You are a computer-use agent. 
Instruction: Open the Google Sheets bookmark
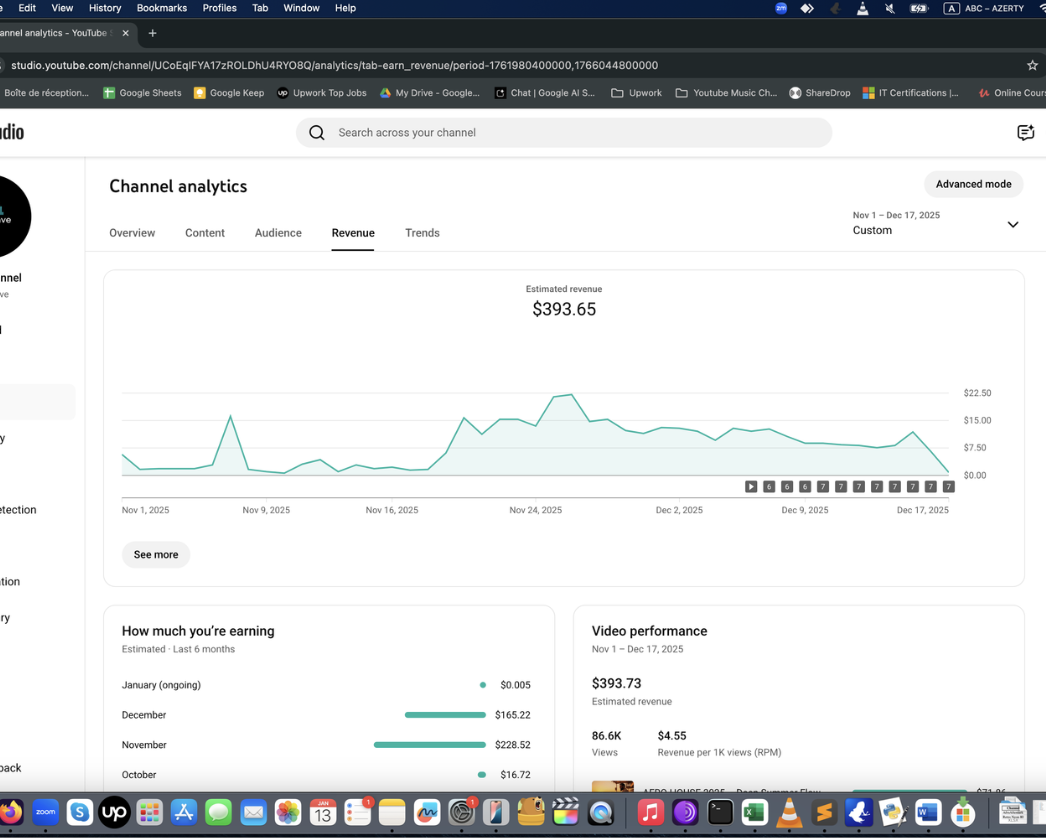(142, 93)
